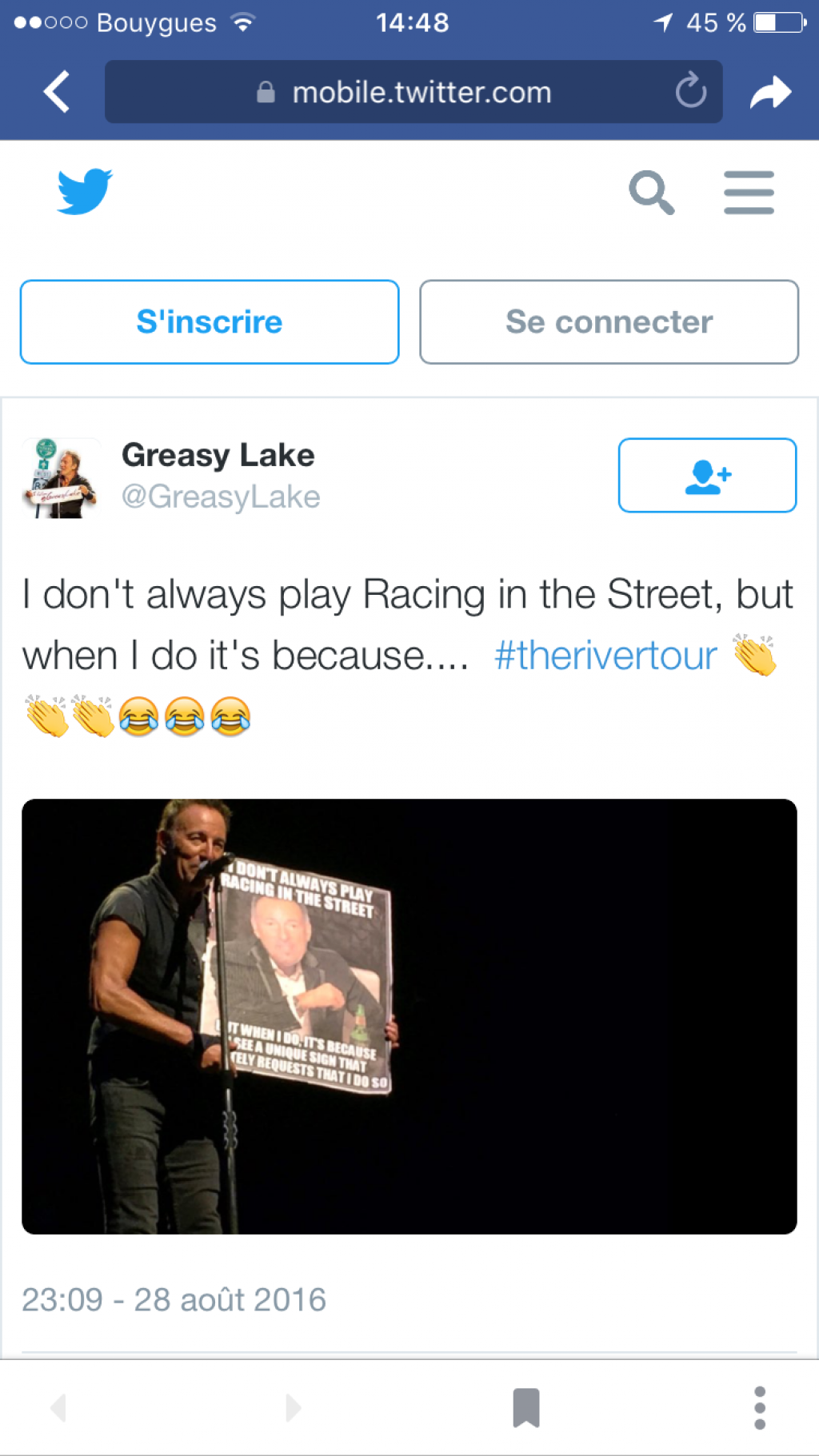Viewport: 819px width, 1456px height.
Task: Open Twitter search magnifier
Action: coord(652,192)
